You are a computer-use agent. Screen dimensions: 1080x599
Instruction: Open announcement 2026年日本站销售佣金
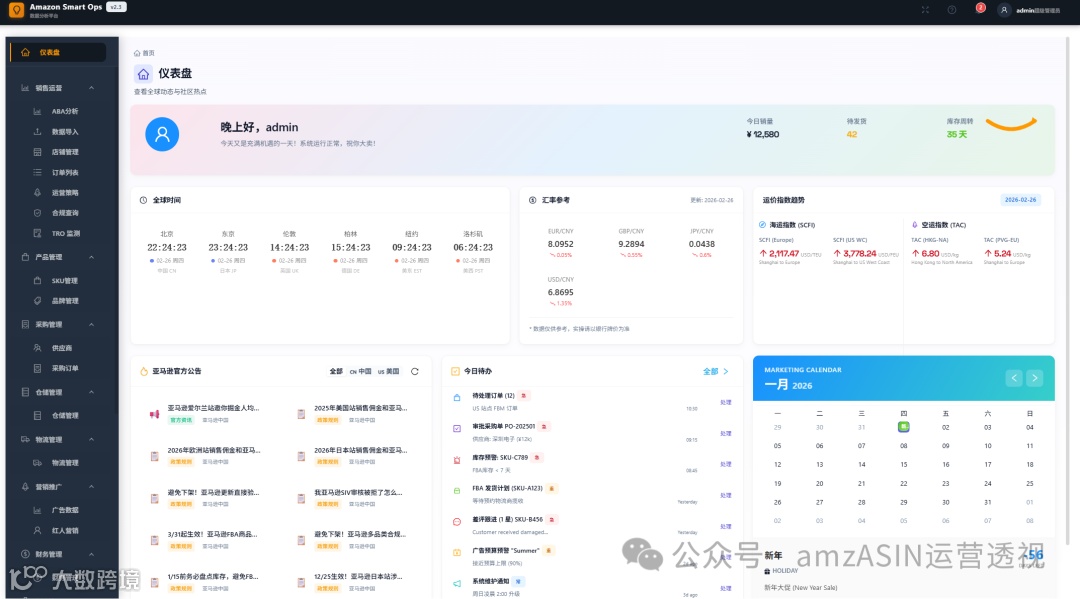pyautogui.click(x=361, y=450)
